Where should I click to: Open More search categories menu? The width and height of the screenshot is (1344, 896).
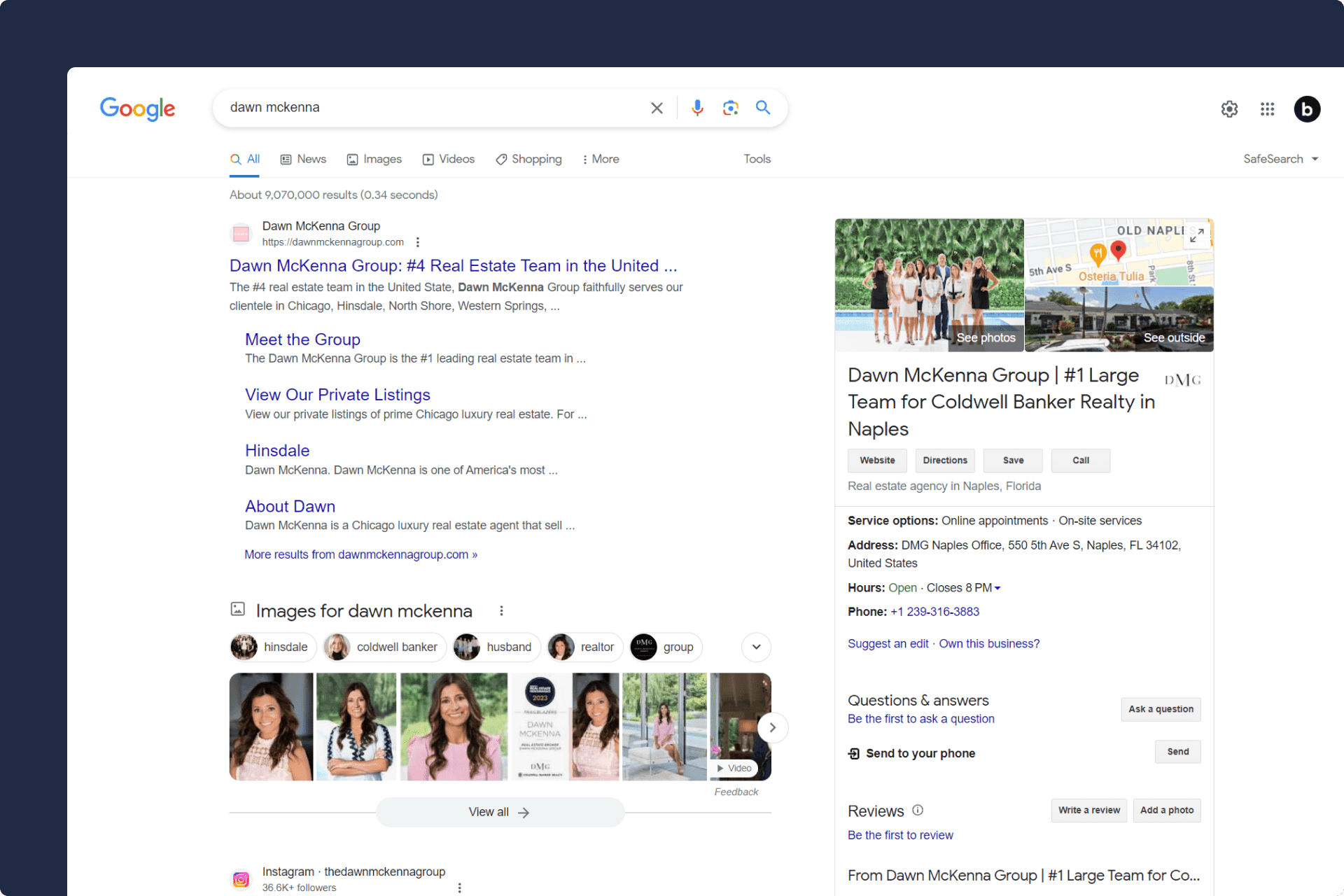[600, 159]
